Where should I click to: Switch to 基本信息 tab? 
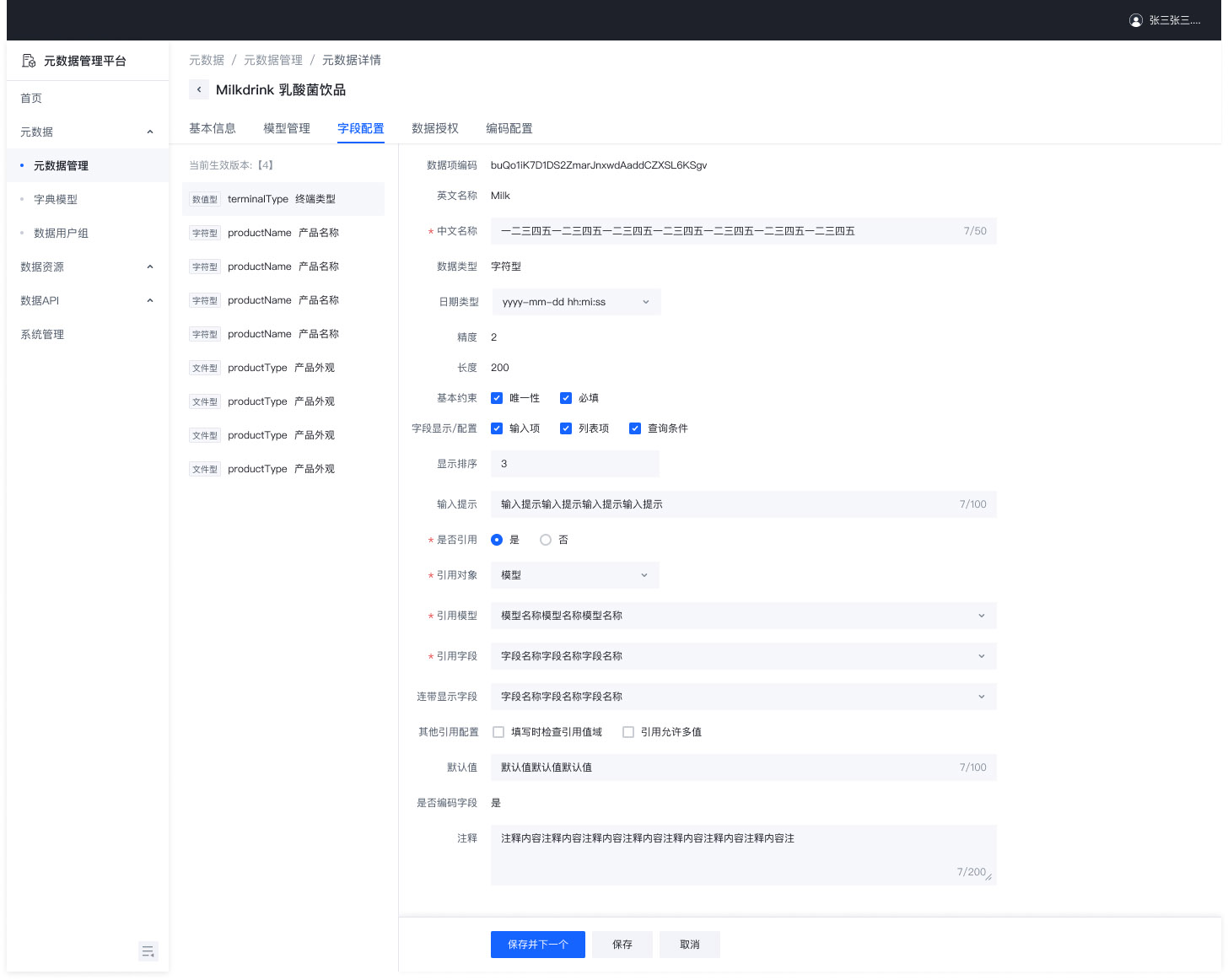[x=213, y=128]
